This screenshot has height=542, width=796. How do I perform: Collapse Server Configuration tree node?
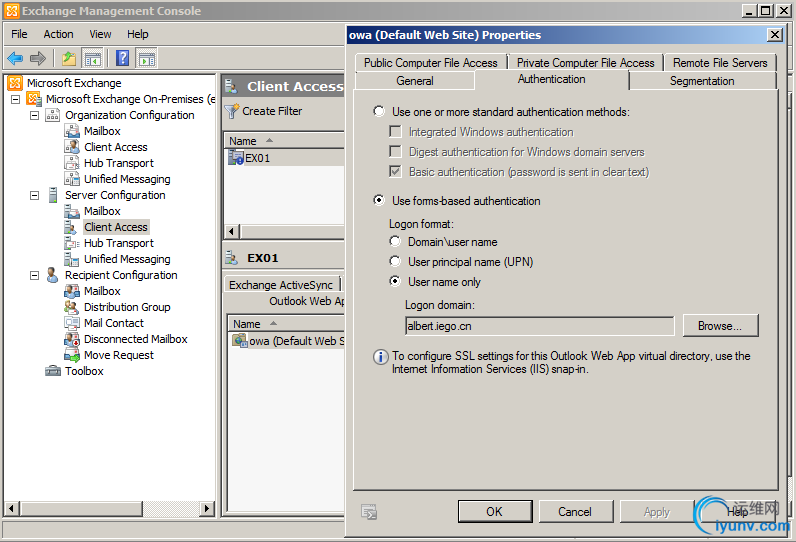coord(35,195)
